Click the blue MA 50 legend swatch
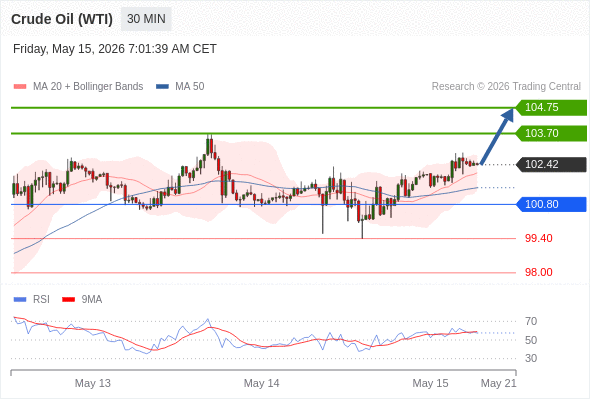 162,87
